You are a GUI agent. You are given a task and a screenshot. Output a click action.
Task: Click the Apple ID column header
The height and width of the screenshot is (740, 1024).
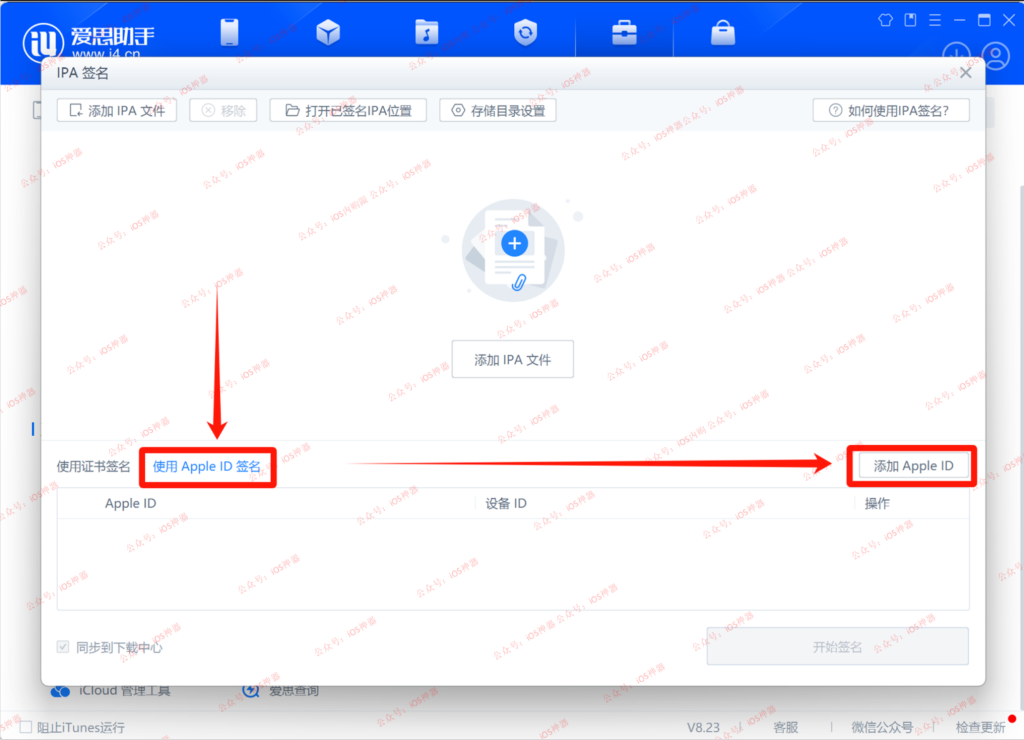point(131,504)
